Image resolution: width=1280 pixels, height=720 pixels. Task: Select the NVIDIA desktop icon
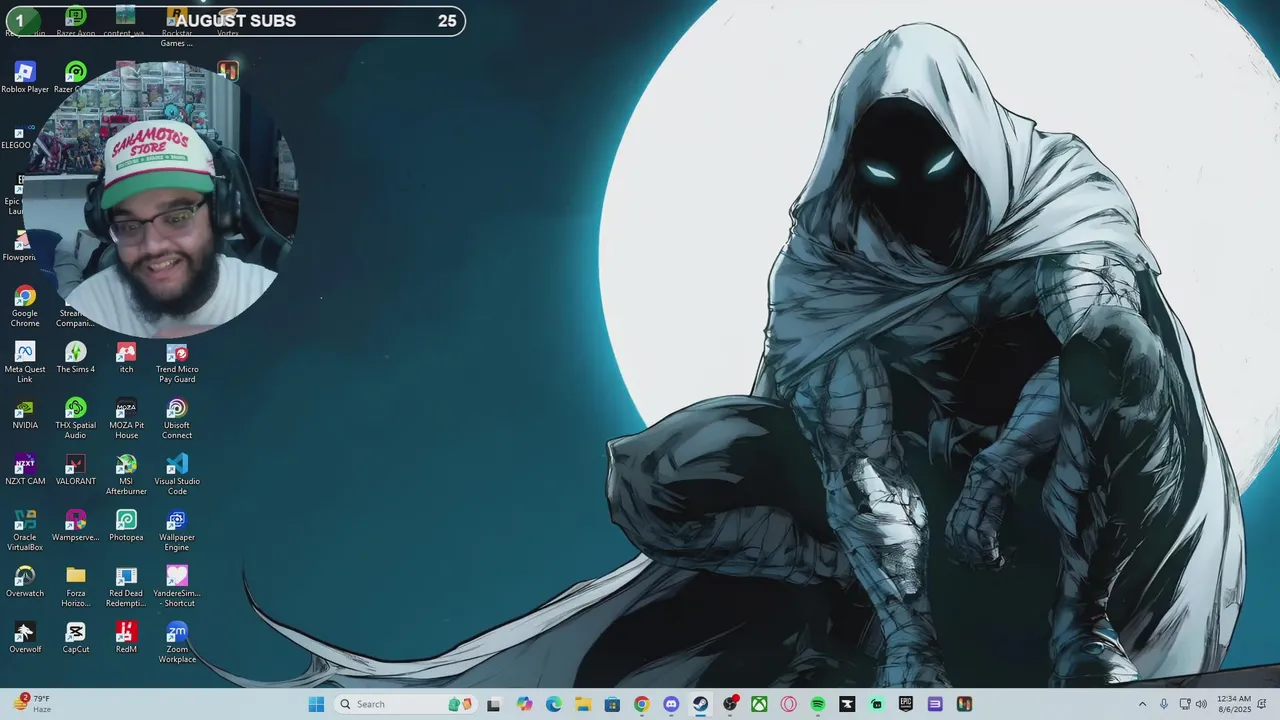25,413
